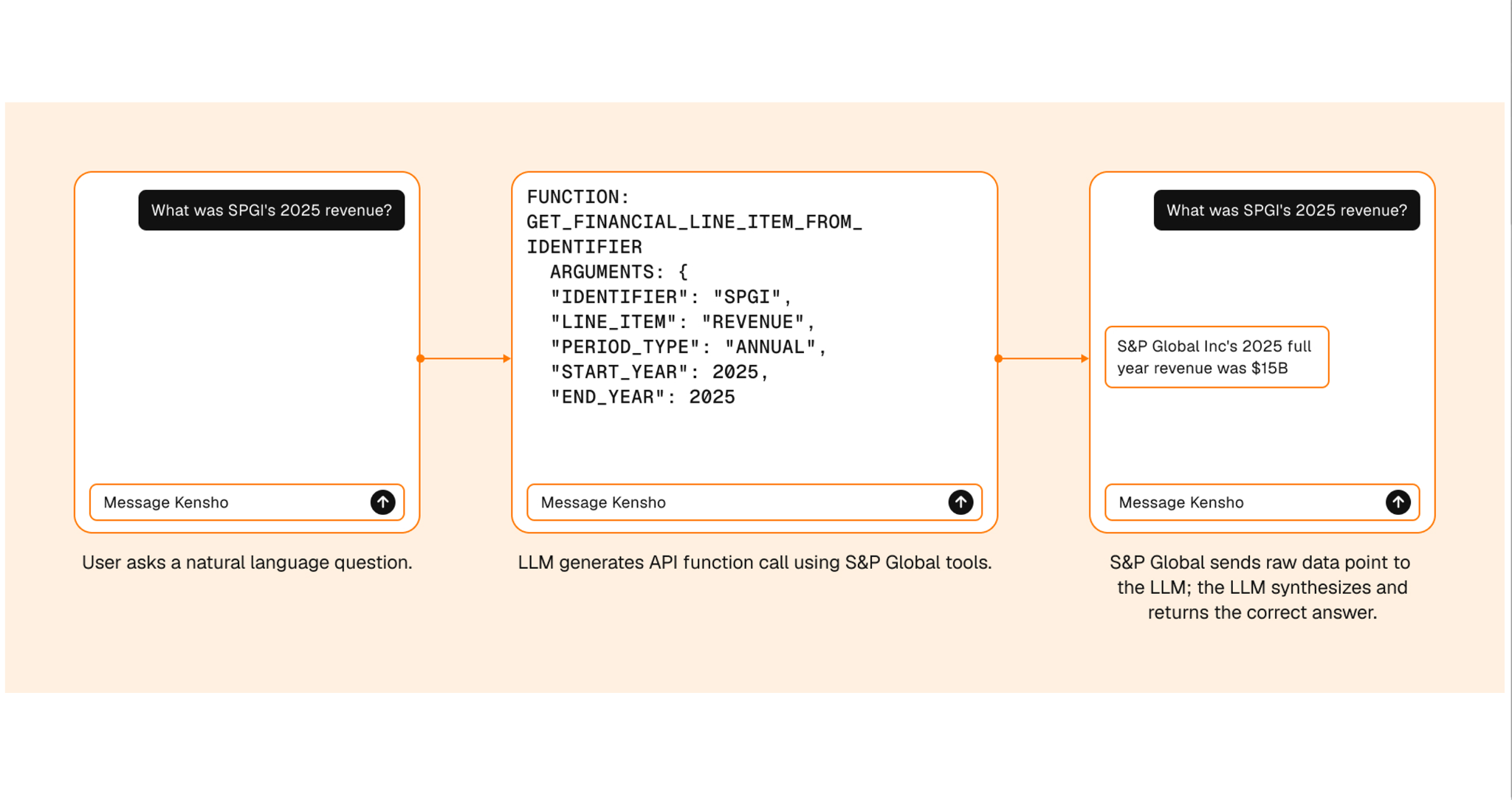Click the "ARGUMENTS: {" line
The image size is (1512, 800).
click(x=619, y=272)
